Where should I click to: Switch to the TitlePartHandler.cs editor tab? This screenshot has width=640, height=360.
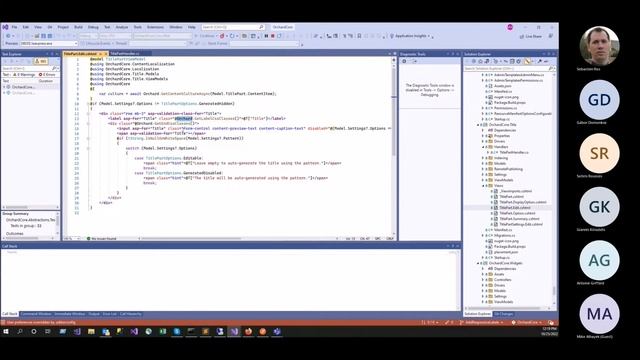point(125,53)
